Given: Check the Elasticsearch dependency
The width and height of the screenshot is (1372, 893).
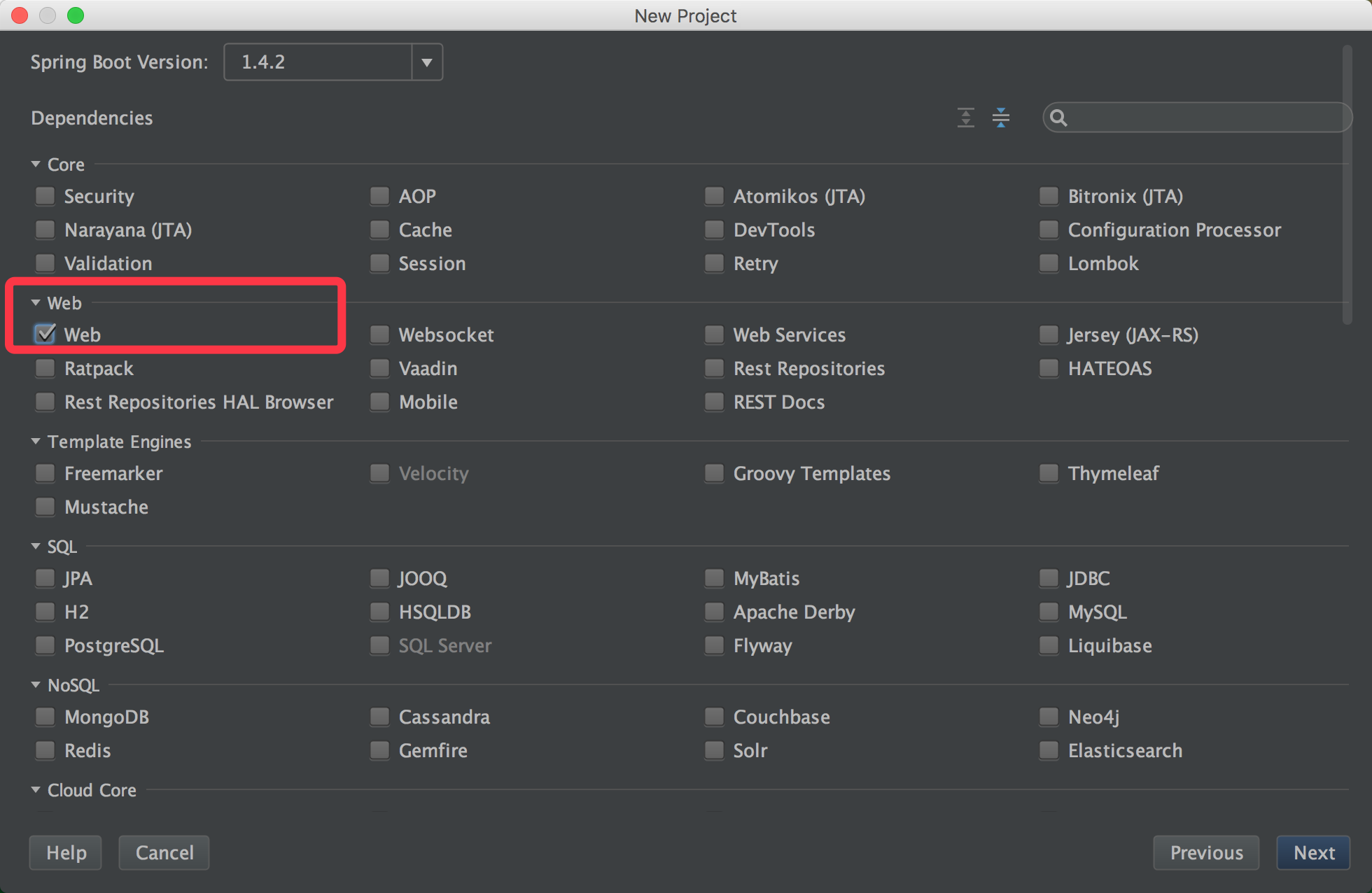Looking at the screenshot, I should click(x=1049, y=750).
